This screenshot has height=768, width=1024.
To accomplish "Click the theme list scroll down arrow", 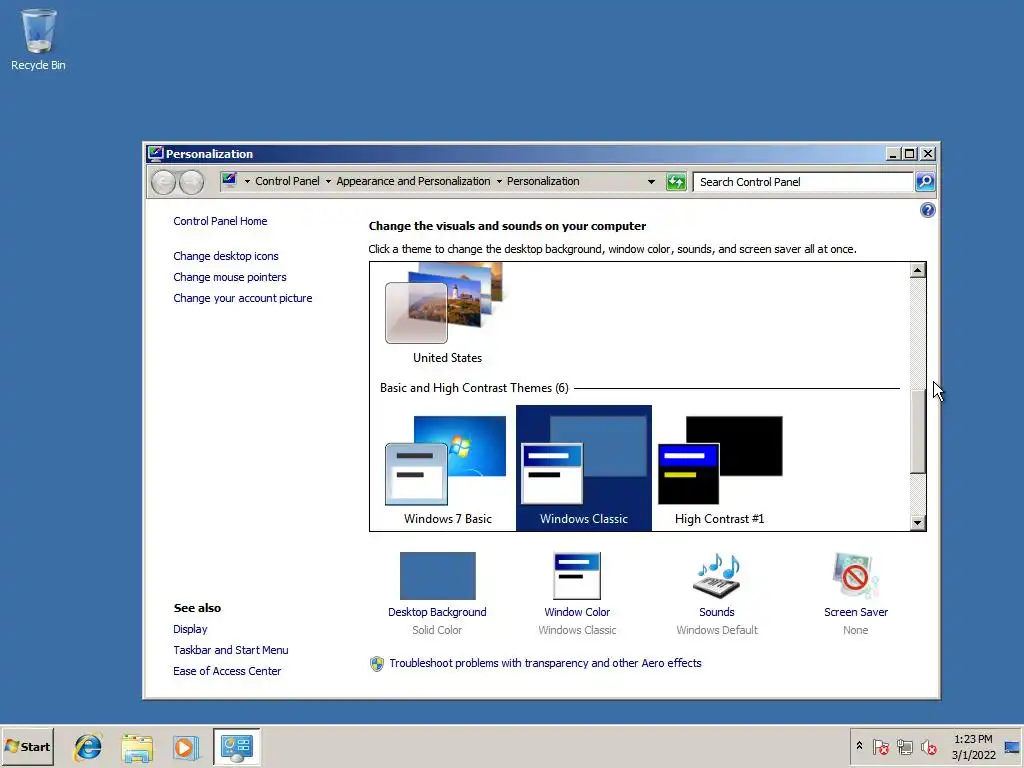I will [918, 522].
